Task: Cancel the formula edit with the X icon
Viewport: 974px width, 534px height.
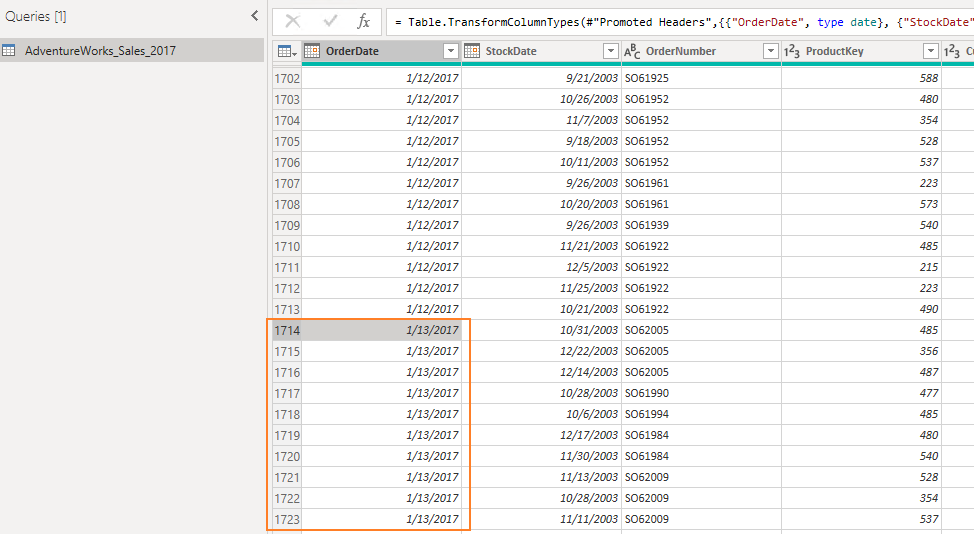Action: pos(293,22)
